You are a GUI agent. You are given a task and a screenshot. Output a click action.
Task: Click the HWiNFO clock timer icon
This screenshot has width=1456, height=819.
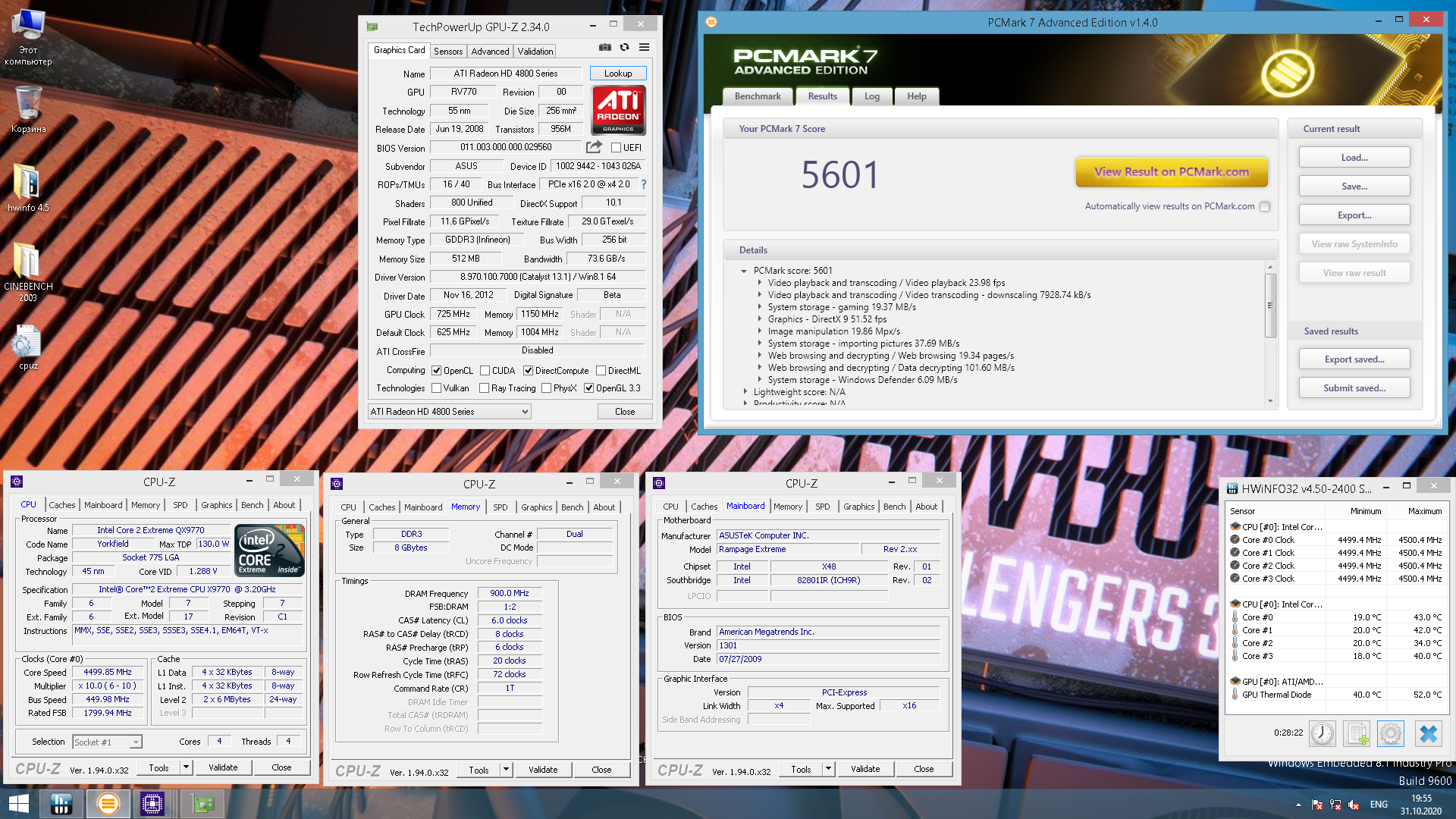point(1322,733)
